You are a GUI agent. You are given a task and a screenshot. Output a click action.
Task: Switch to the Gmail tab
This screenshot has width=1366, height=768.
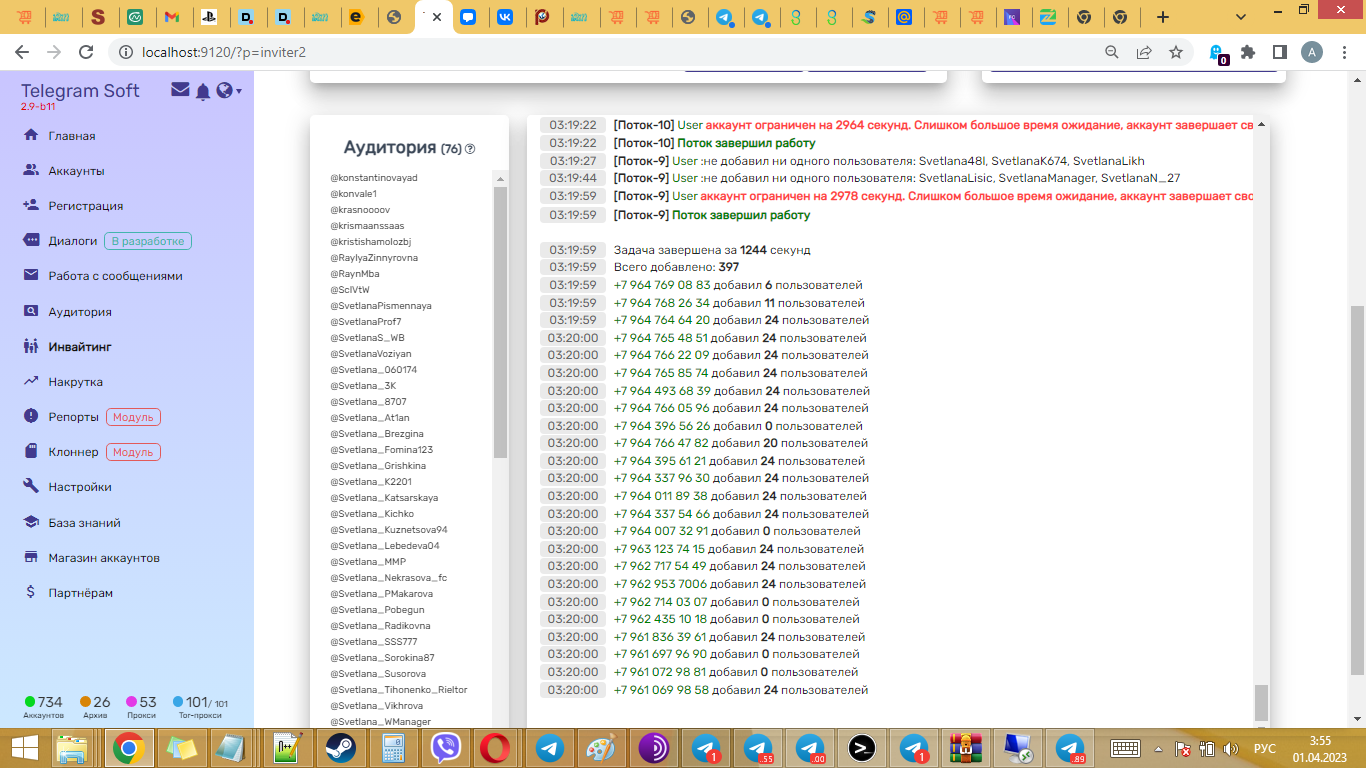(172, 17)
